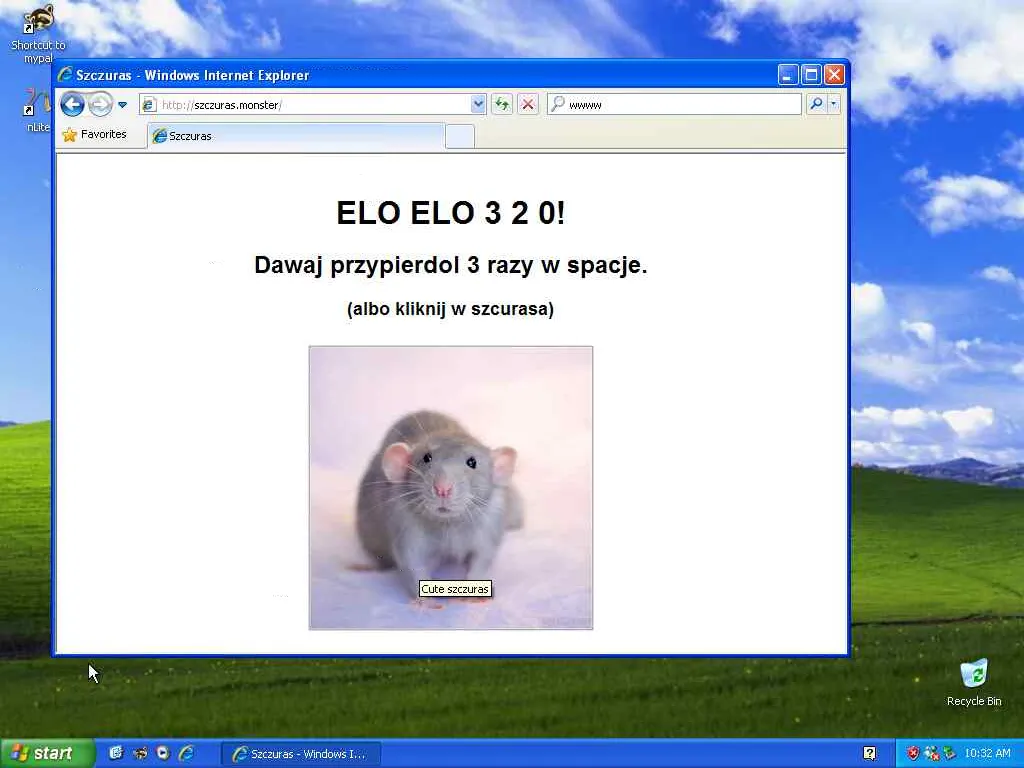Go back with the Back arrow button
1024x768 pixels.
tap(72, 104)
